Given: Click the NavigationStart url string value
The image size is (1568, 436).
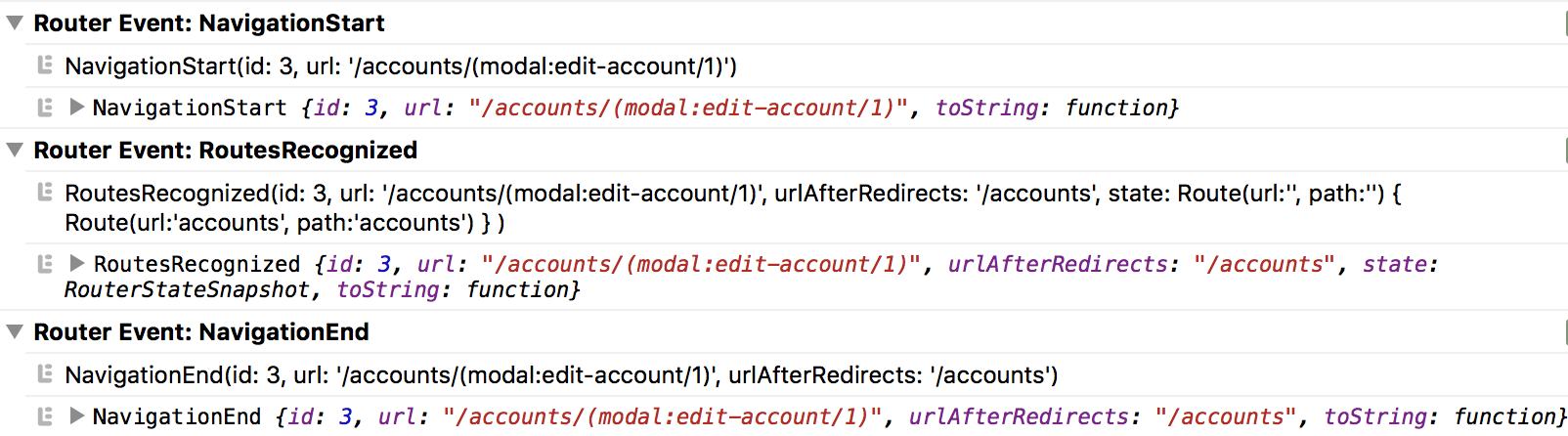Looking at the screenshot, I should pyautogui.click(x=688, y=108).
